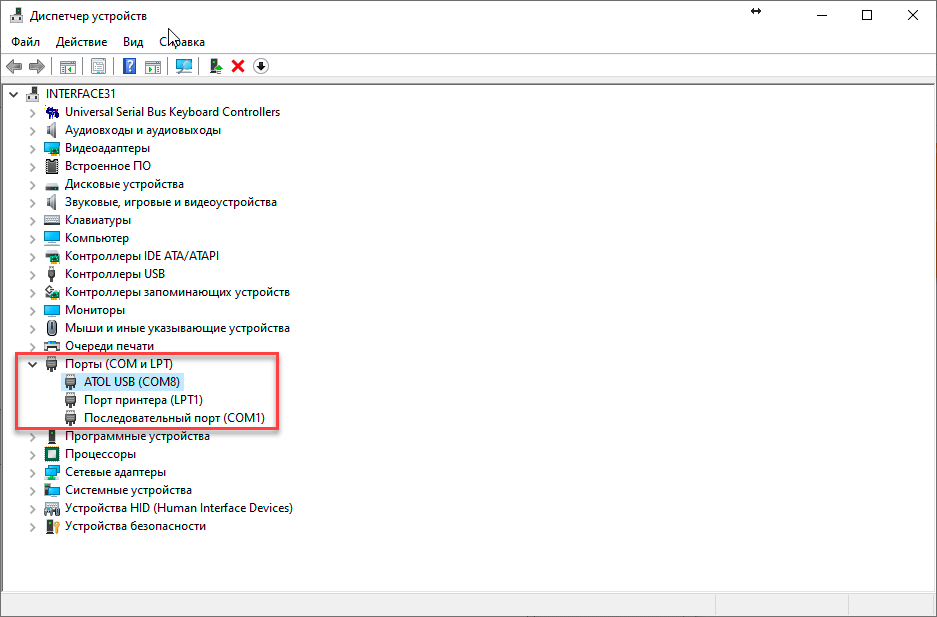Viewport: 937px width, 617px height.
Task: Scan for hardware changes with monitor-magnifier icon
Action: [x=184, y=66]
